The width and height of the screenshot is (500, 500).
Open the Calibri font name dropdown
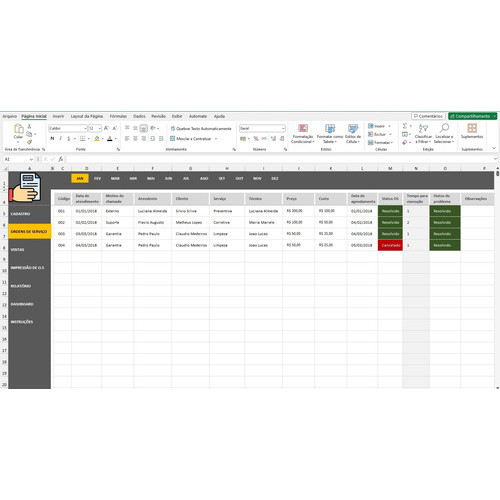(85, 128)
